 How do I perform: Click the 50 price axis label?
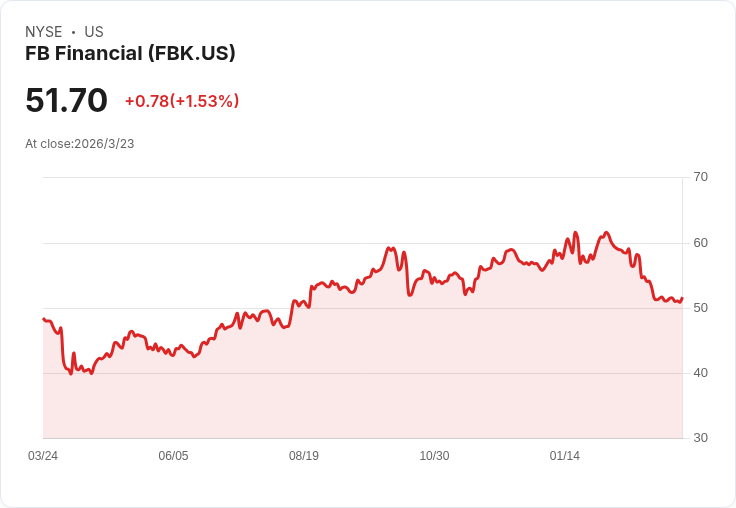[x=701, y=308]
